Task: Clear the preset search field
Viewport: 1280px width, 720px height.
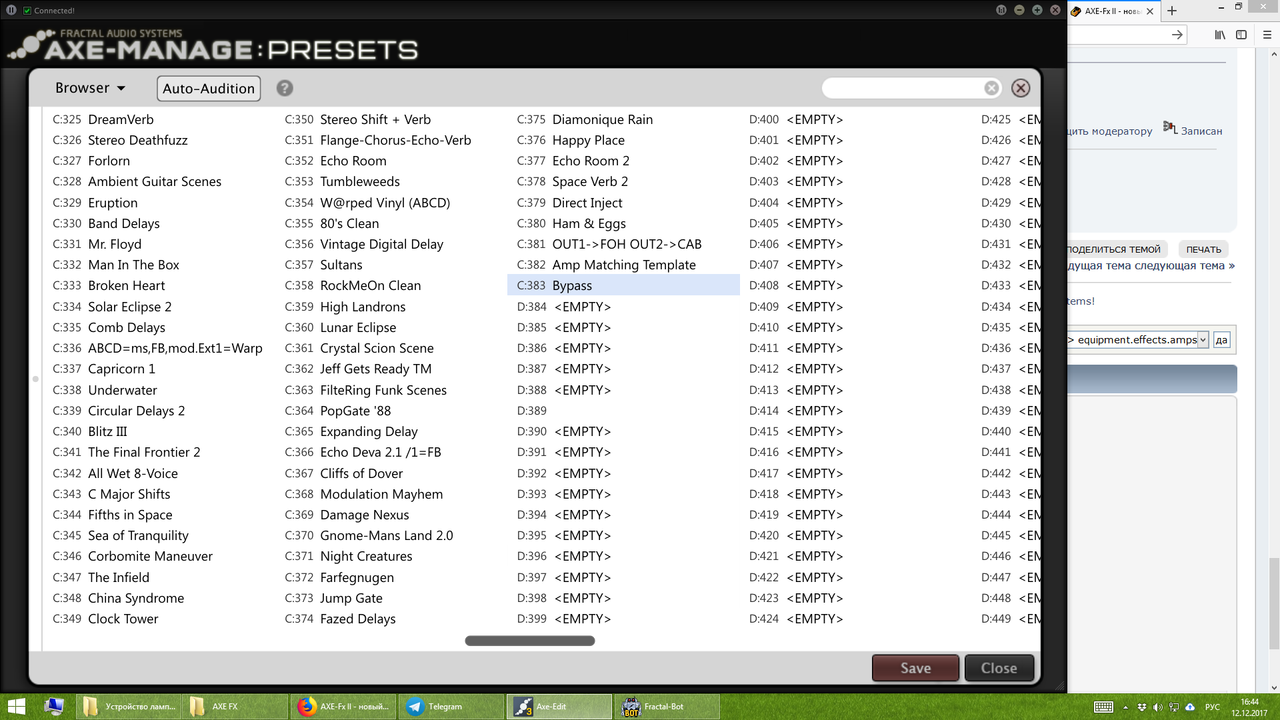Action: (x=991, y=88)
